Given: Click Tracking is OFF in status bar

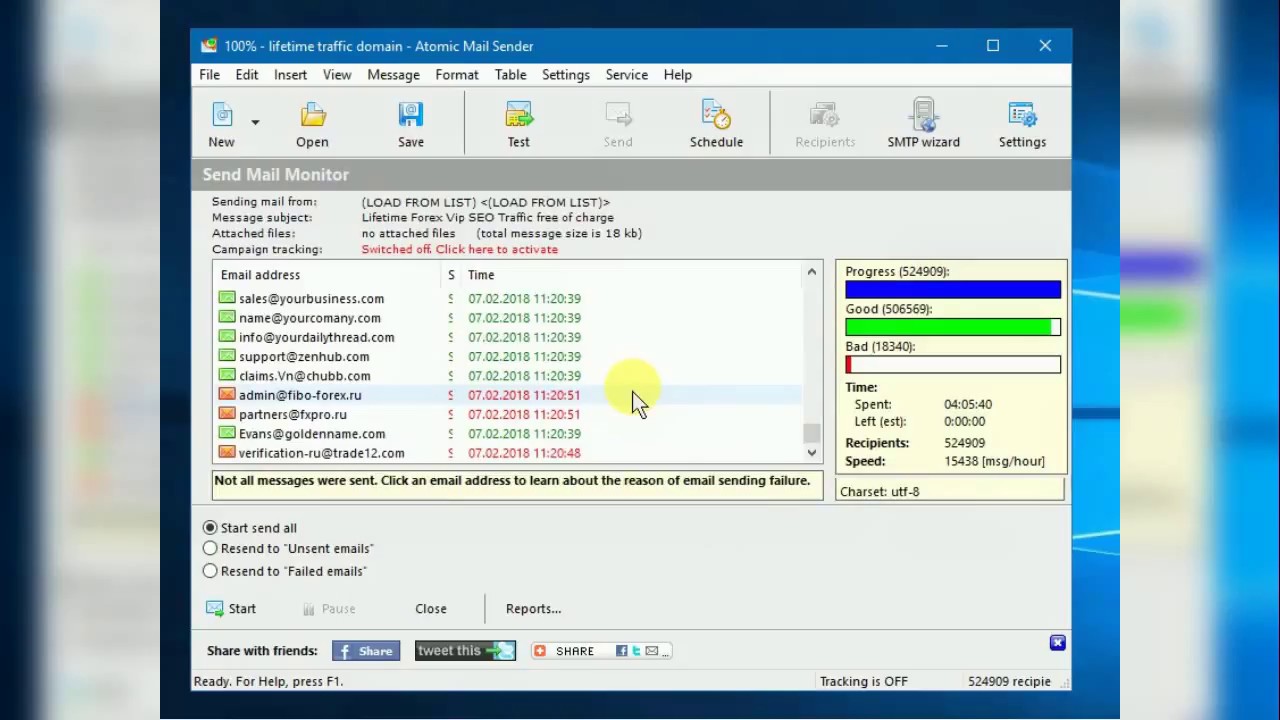Looking at the screenshot, I should click(x=864, y=681).
